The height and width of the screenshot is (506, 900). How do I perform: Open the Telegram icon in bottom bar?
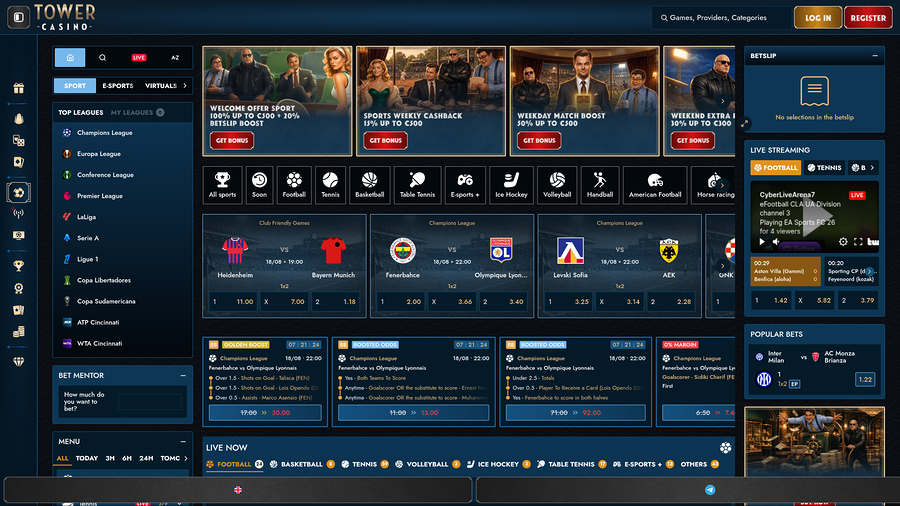tap(710, 490)
